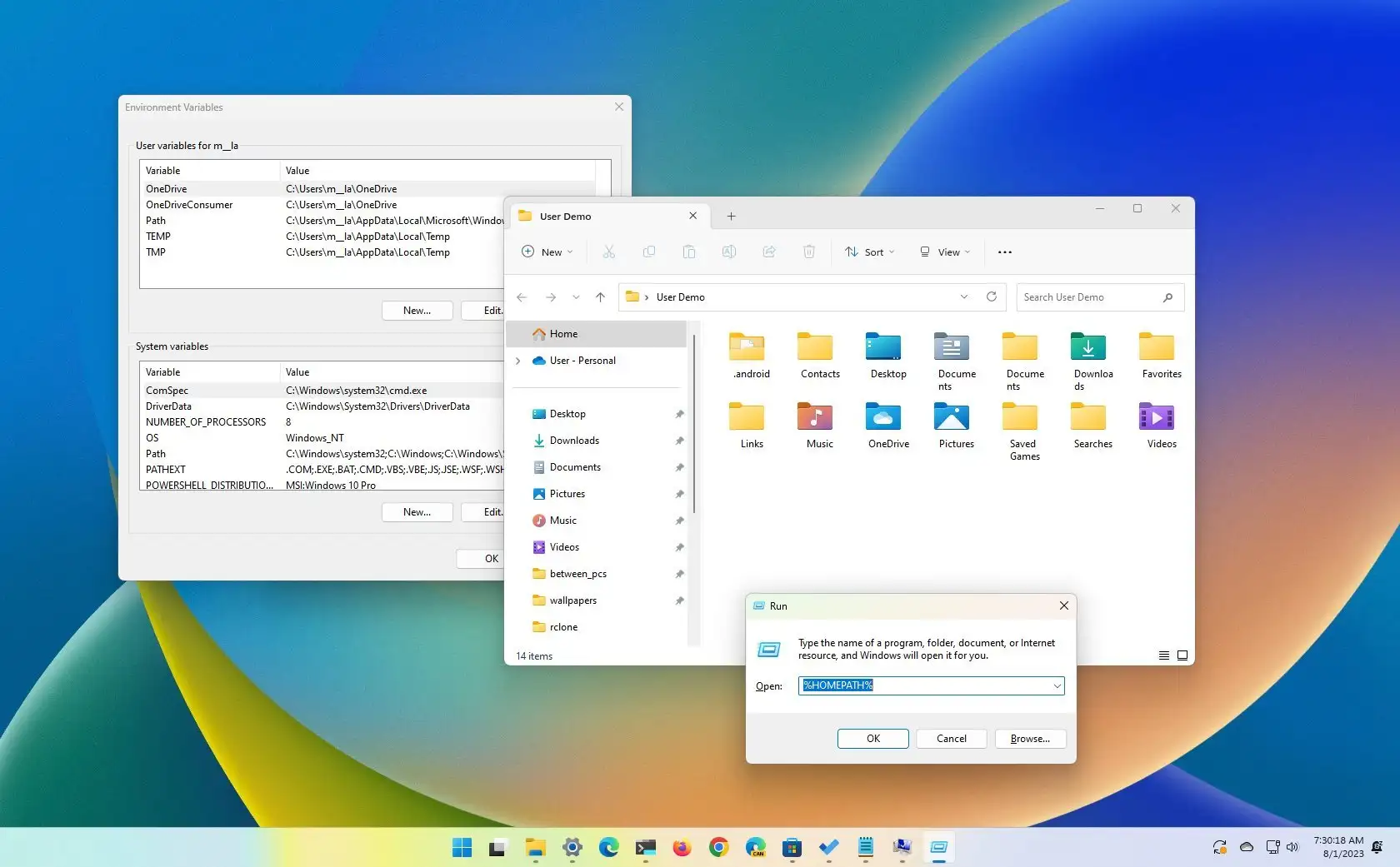Open the View dropdown menu
The image size is (1400, 867).
click(x=944, y=252)
